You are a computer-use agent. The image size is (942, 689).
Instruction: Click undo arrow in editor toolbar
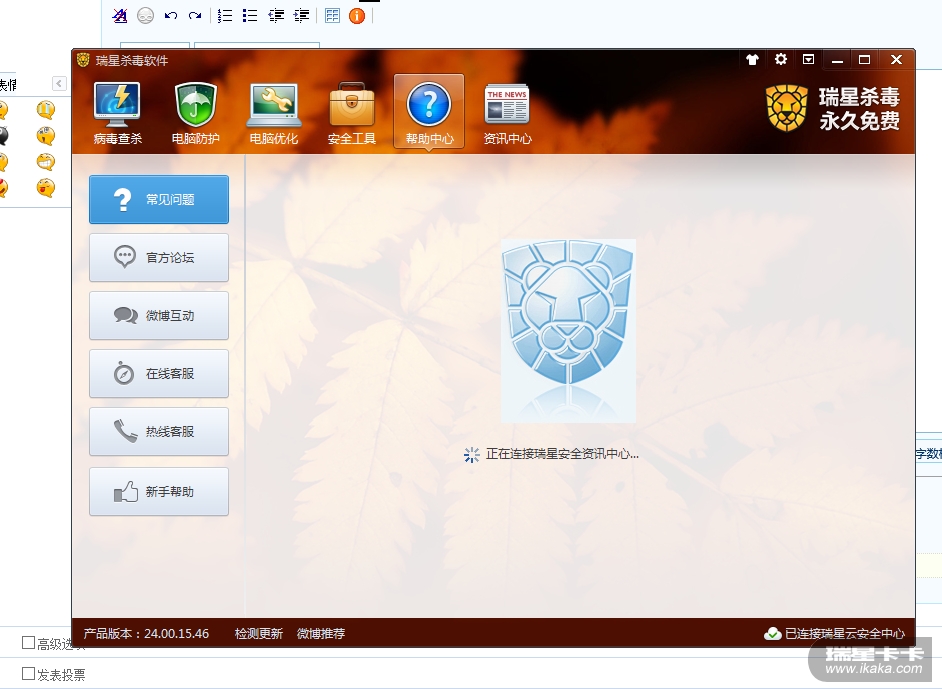(x=171, y=16)
